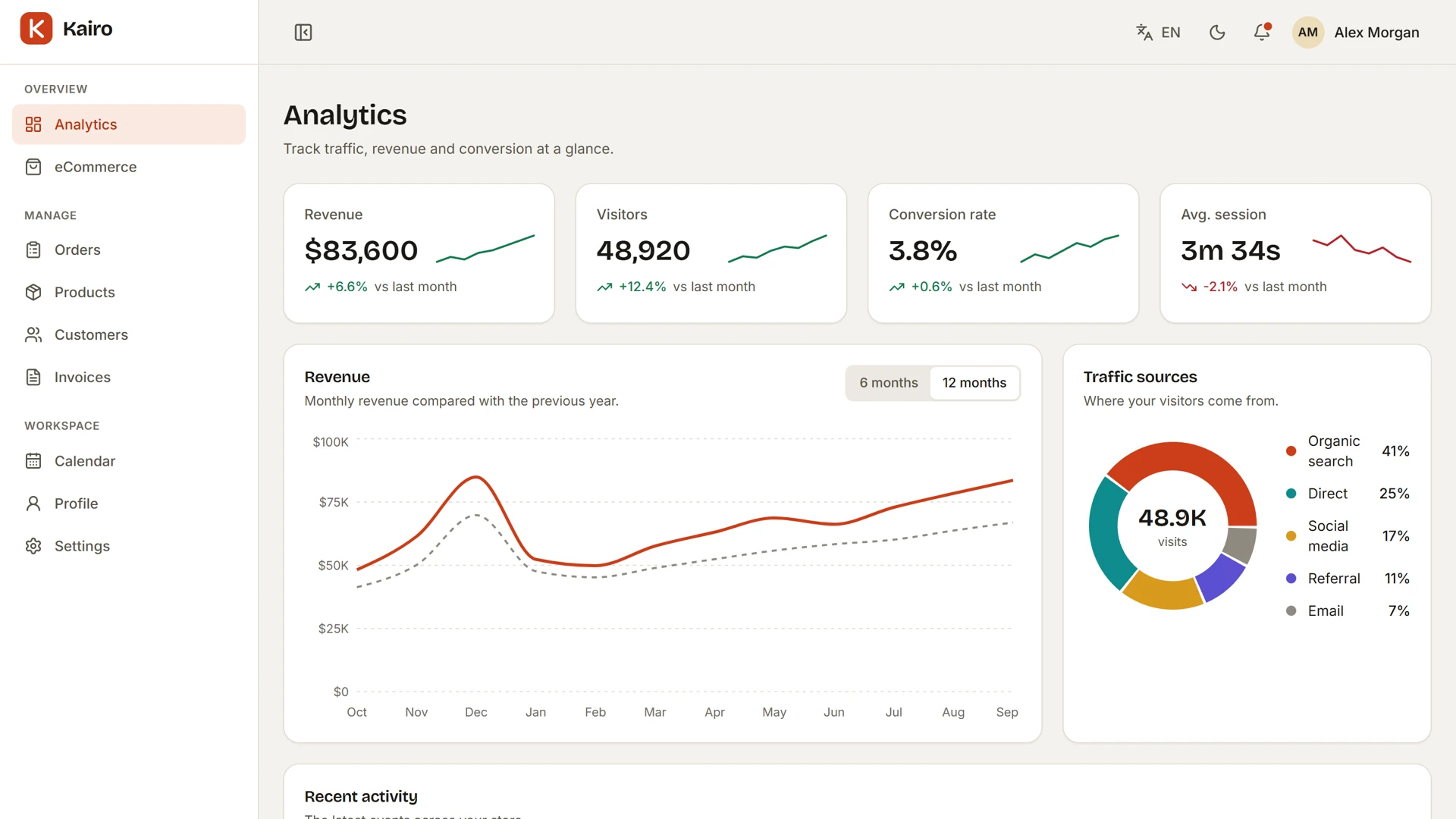Open the Profile page

[x=129, y=504]
